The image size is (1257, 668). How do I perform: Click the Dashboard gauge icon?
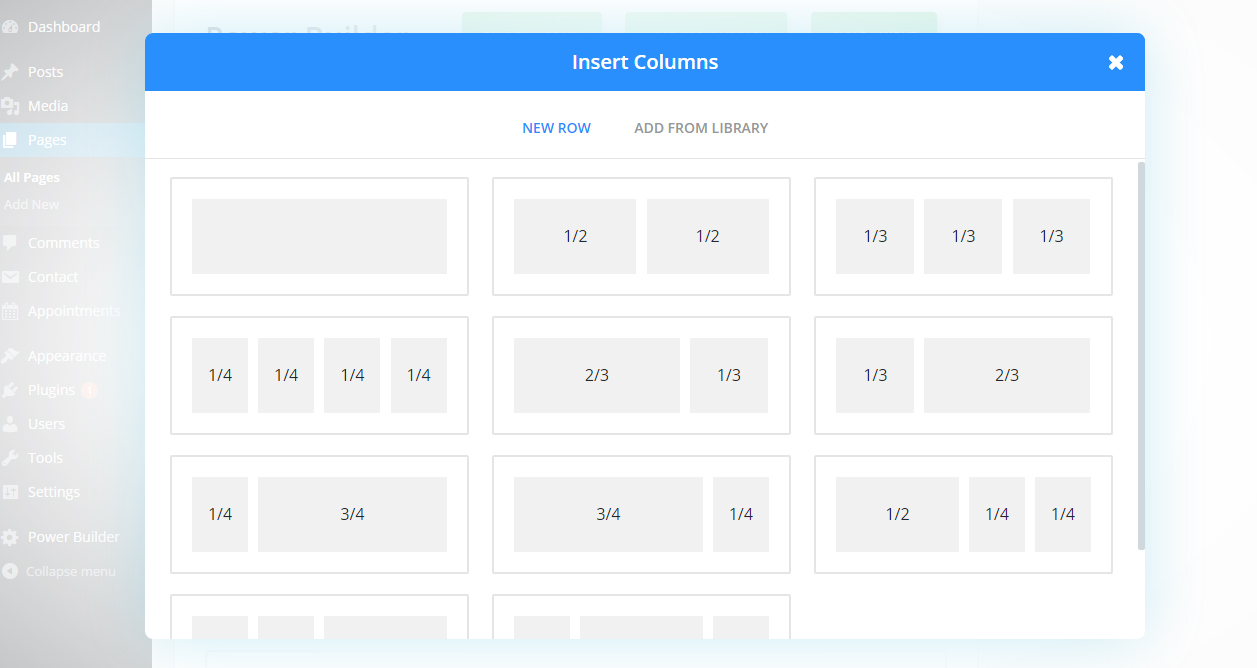(x=10, y=27)
